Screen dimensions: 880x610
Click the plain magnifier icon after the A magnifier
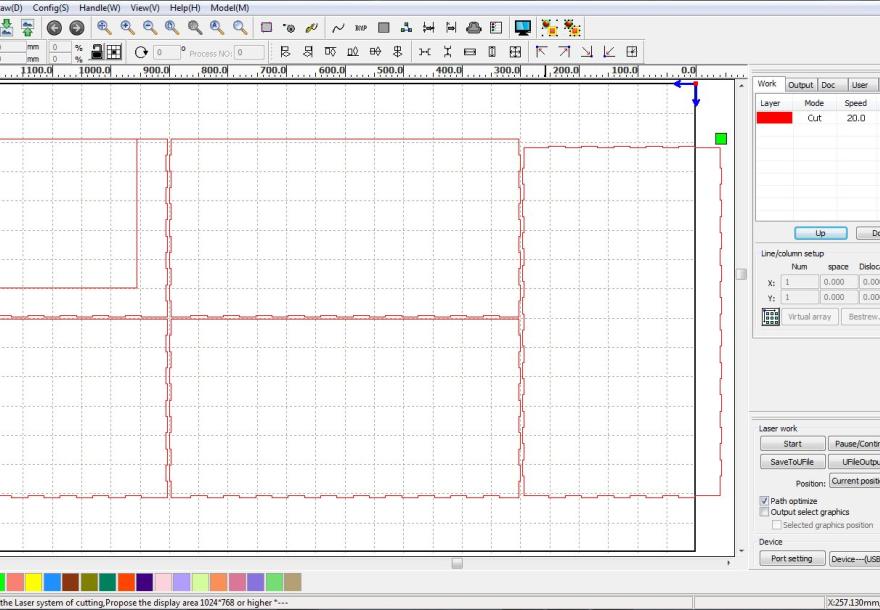pyautogui.click(x=240, y=27)
